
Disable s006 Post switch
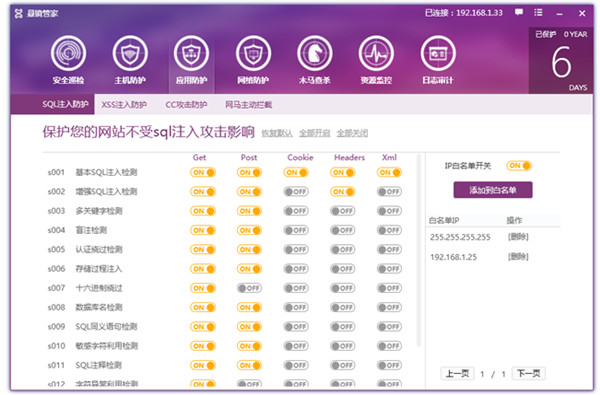click(x=249, y=269)
